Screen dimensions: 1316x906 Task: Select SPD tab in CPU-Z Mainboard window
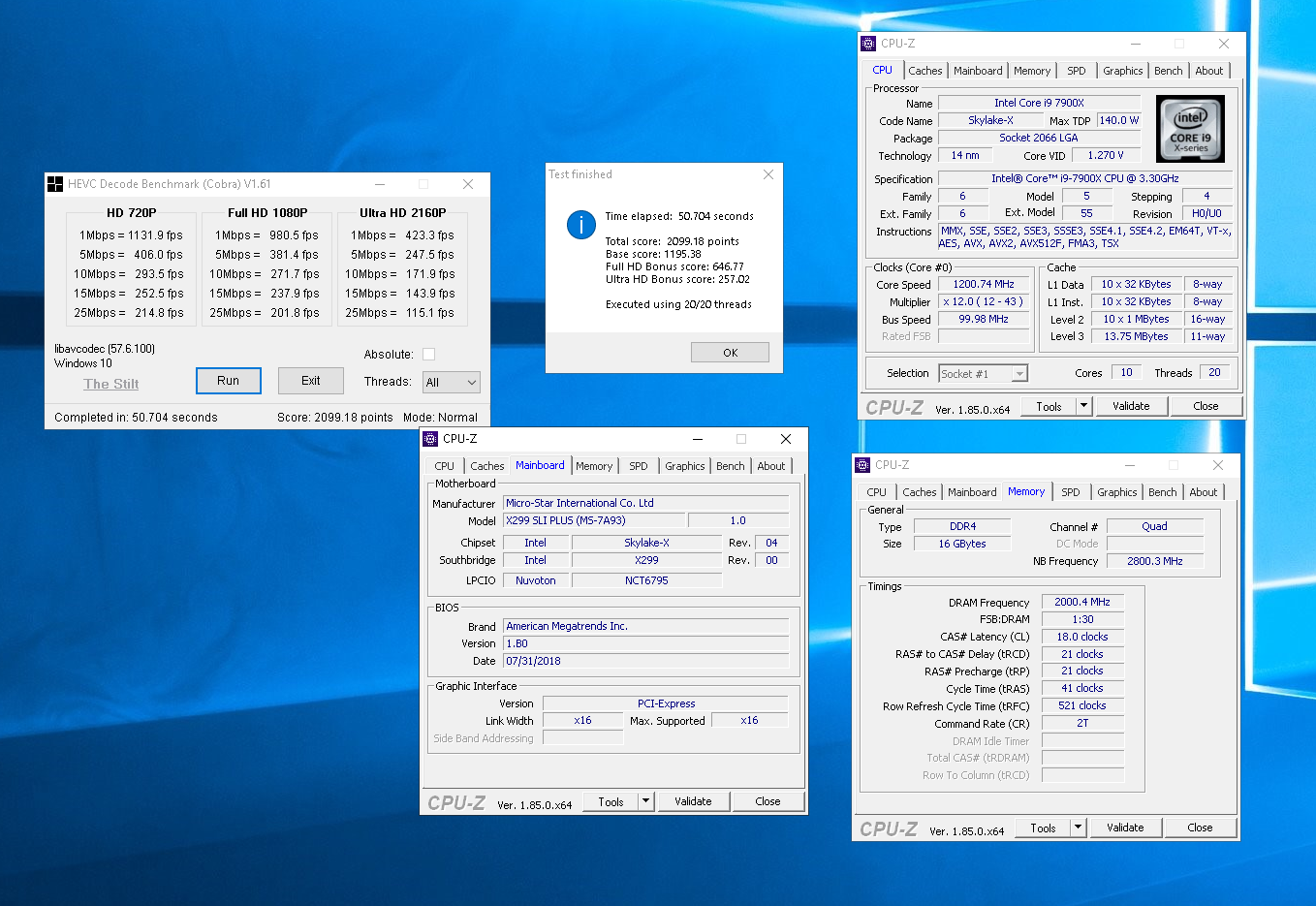click(639, 466)
